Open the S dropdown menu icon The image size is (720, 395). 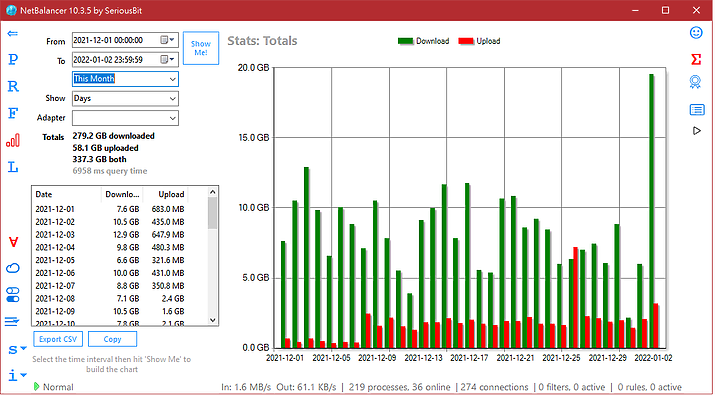(17, 350)
